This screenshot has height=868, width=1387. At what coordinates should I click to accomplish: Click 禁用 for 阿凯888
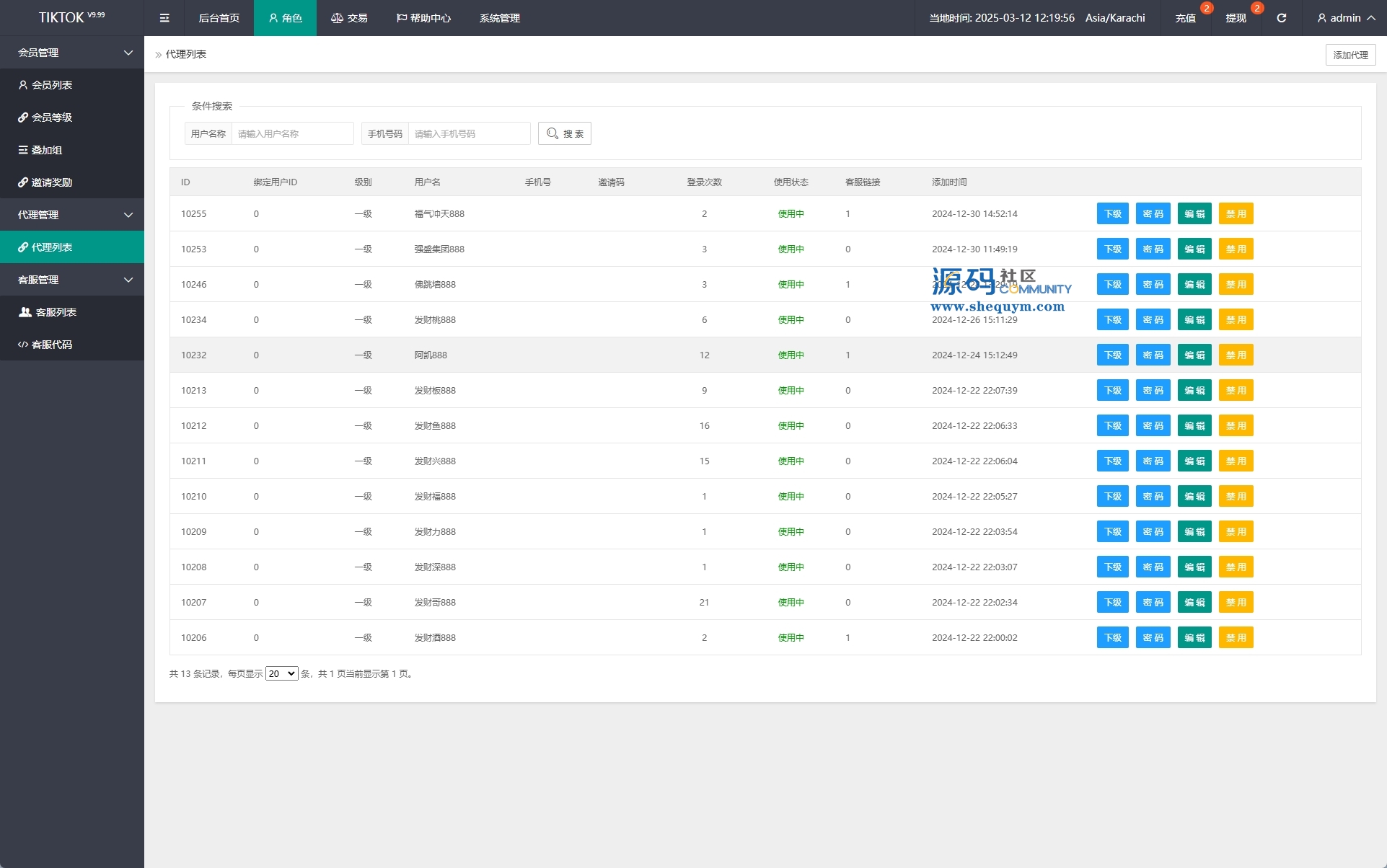(1236, 355)
